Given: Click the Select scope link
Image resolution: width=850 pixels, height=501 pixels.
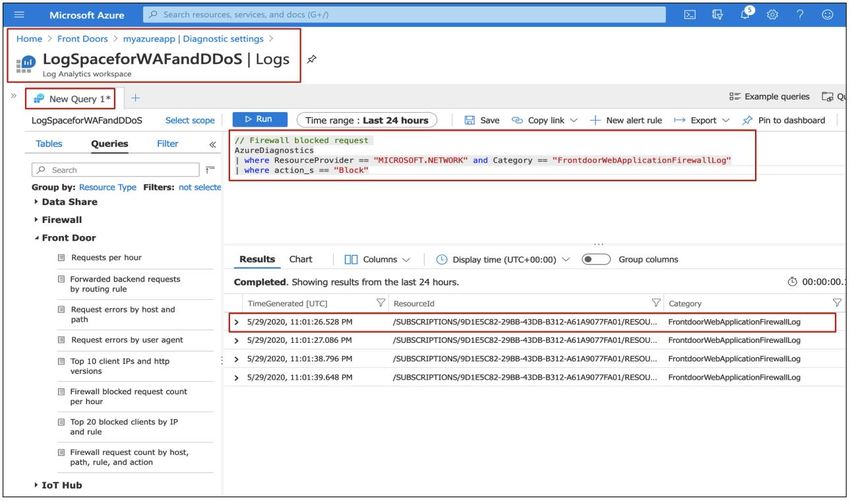Looking at the screenshot, I should pyautogui.click(x=190, y=120).
